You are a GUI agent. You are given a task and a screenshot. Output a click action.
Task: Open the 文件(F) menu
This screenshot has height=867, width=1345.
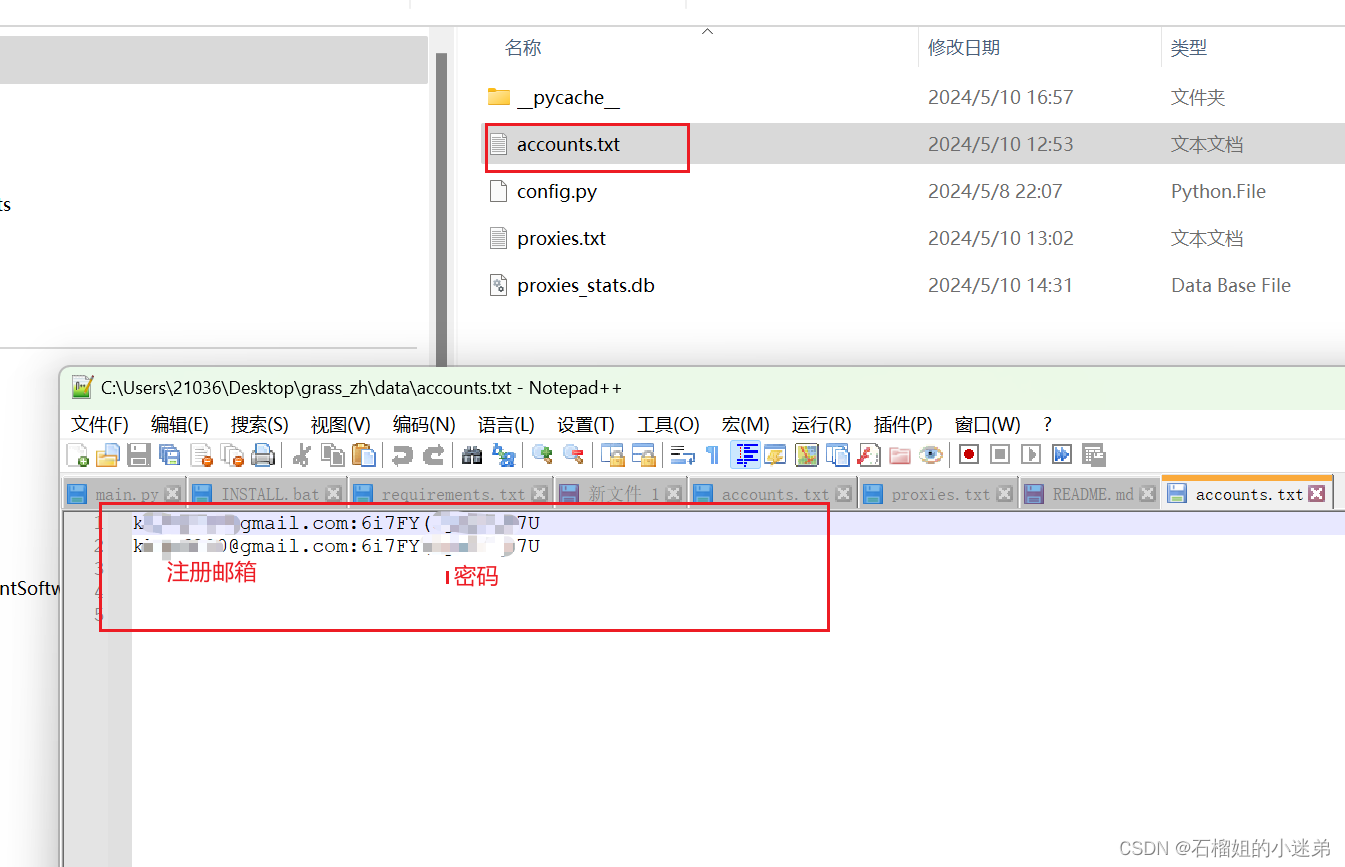click(x=100, y=424)
